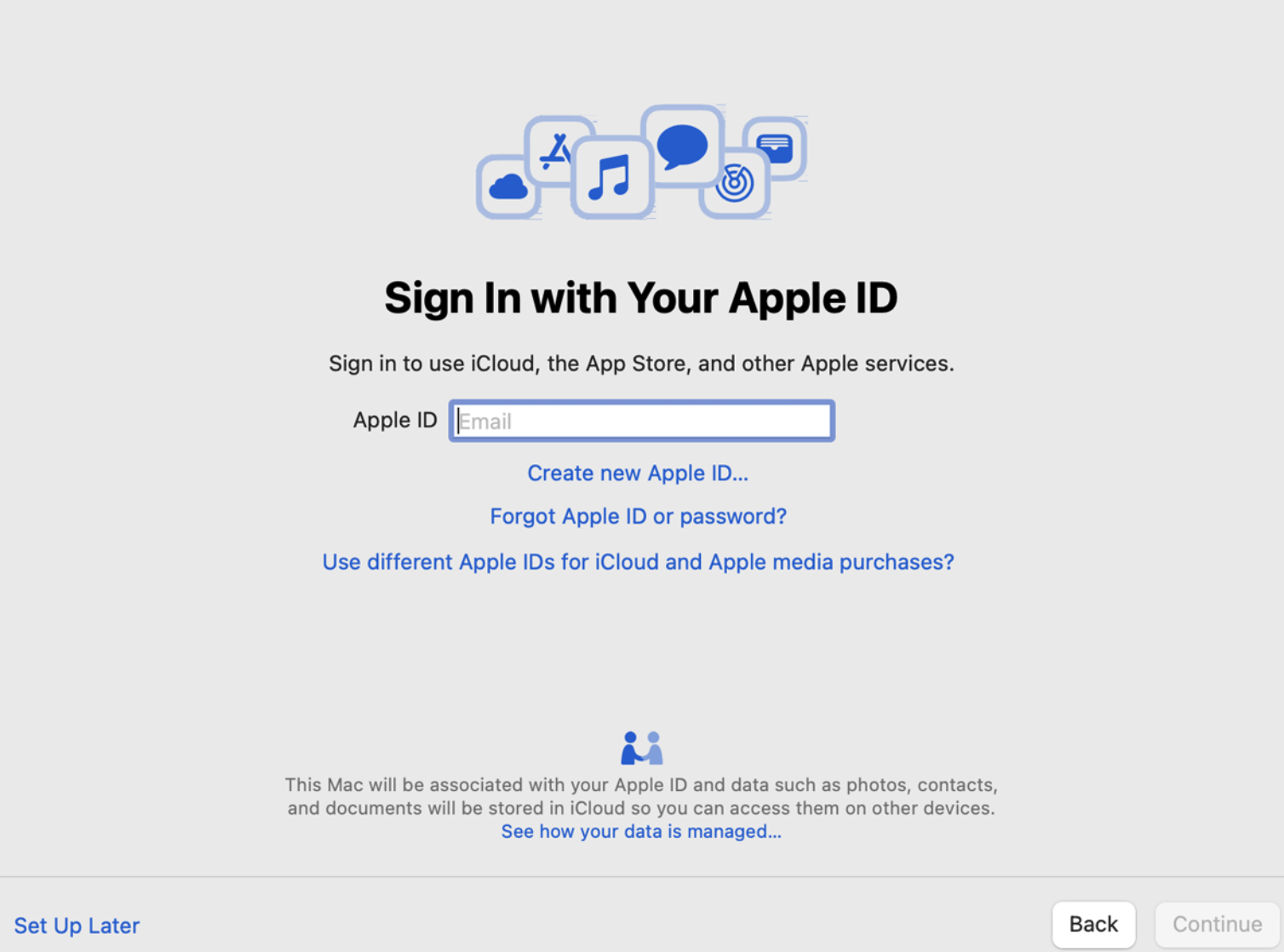
Task: Click Forgot Apple ID or password link
Action: point(638,516)
